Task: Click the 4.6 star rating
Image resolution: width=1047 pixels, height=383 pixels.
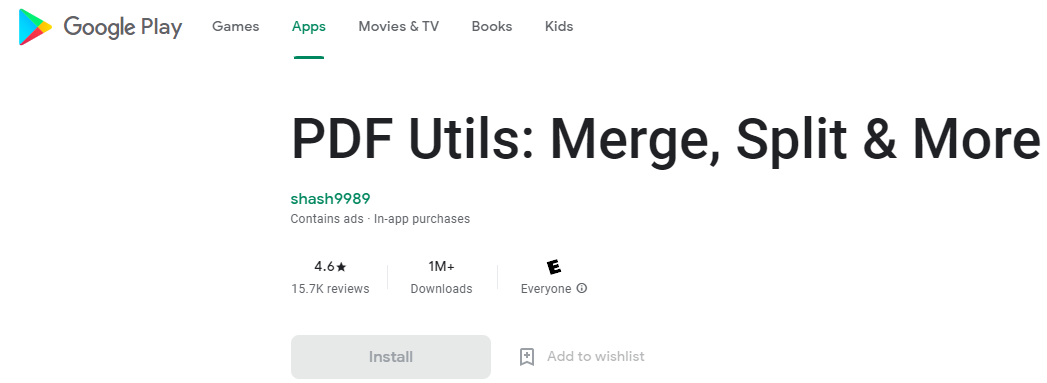Action: pyautogui.click(x=331, y=267)
